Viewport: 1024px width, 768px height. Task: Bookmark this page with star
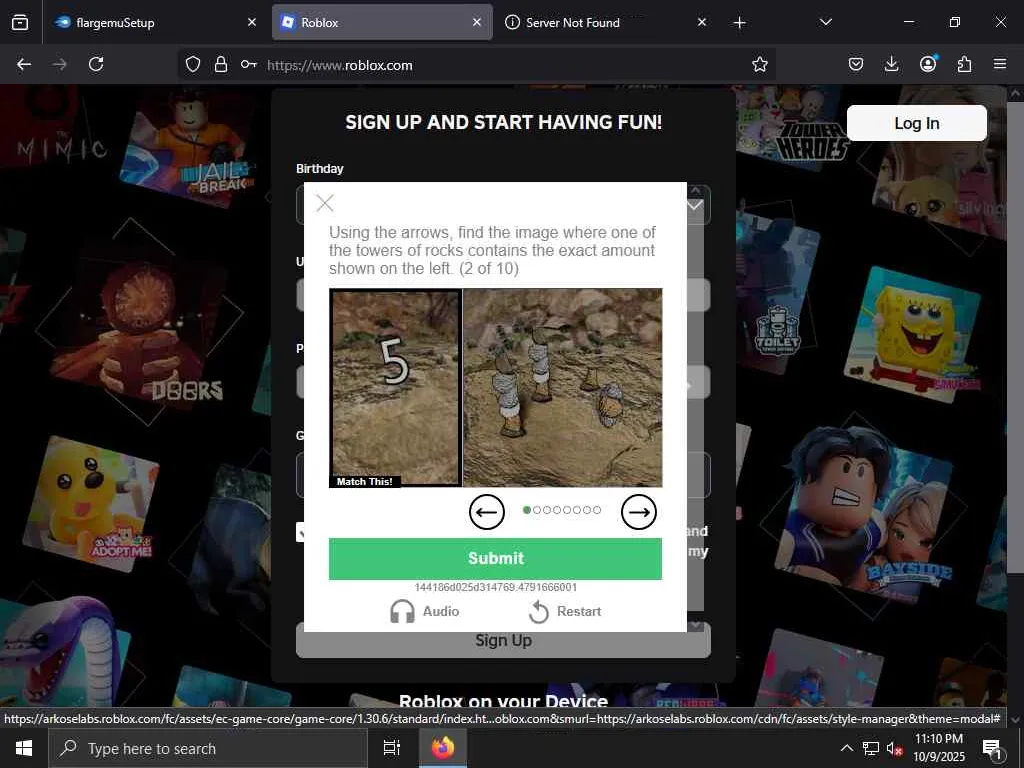click(x=760, y=64)
